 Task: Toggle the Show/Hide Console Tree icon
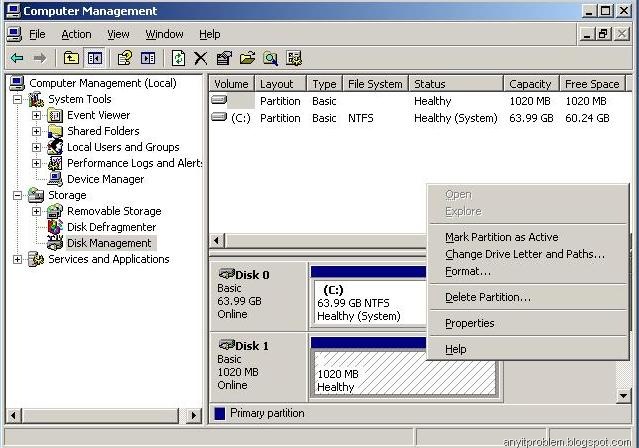[95, 58]
